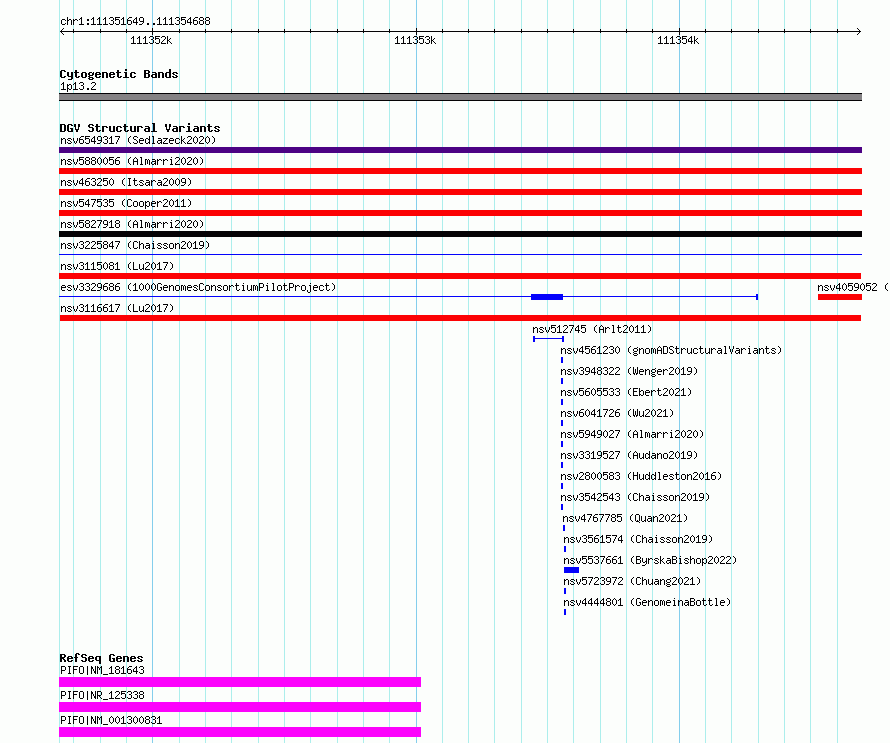Viewport: 890px width, 743px height.
Task: Click the nsv512745 (Arlt2011) label
Action: coord(592,329)
